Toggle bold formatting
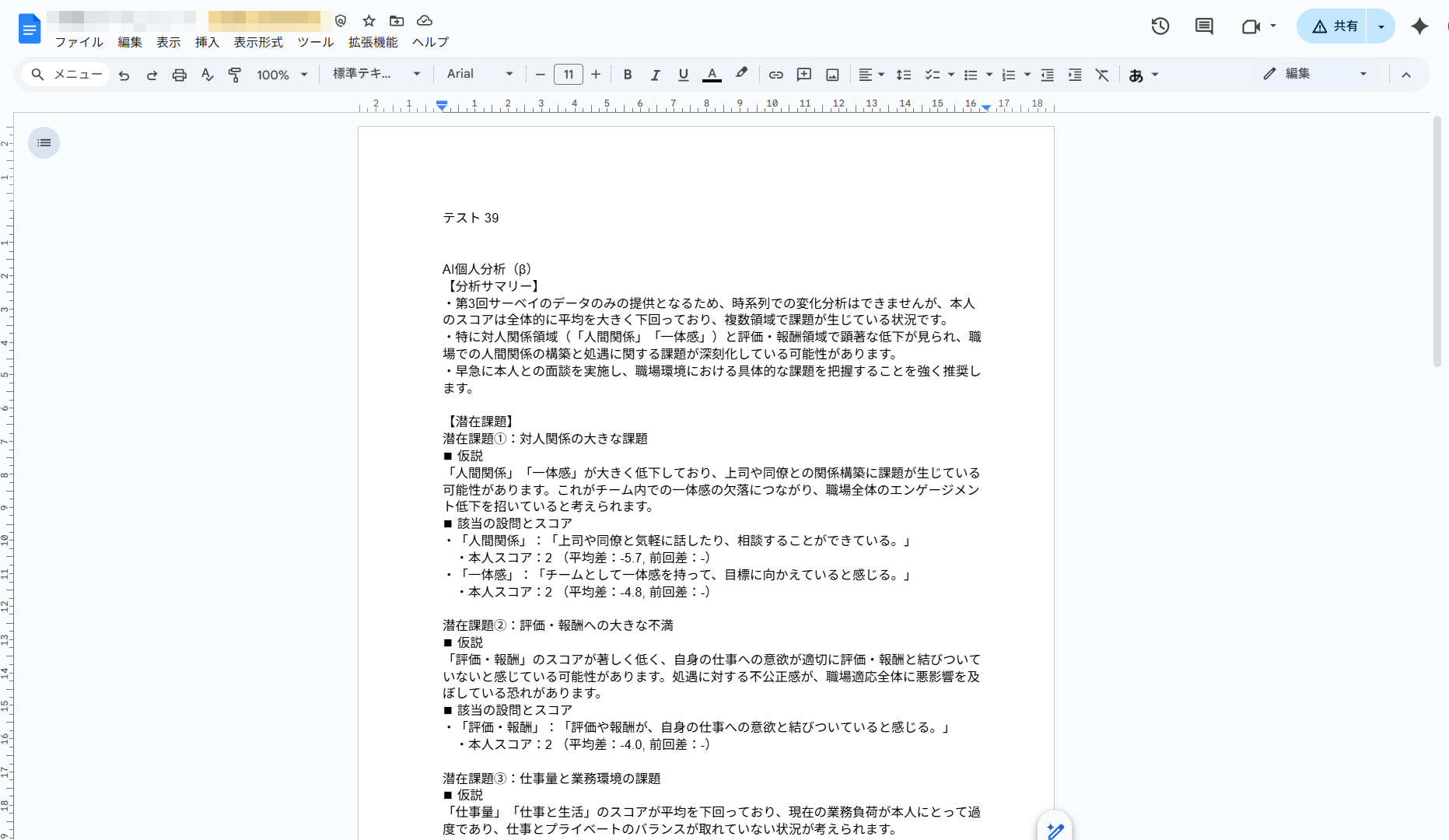Viewport: 1449px width, 840px height. click(x=628, y=75)
